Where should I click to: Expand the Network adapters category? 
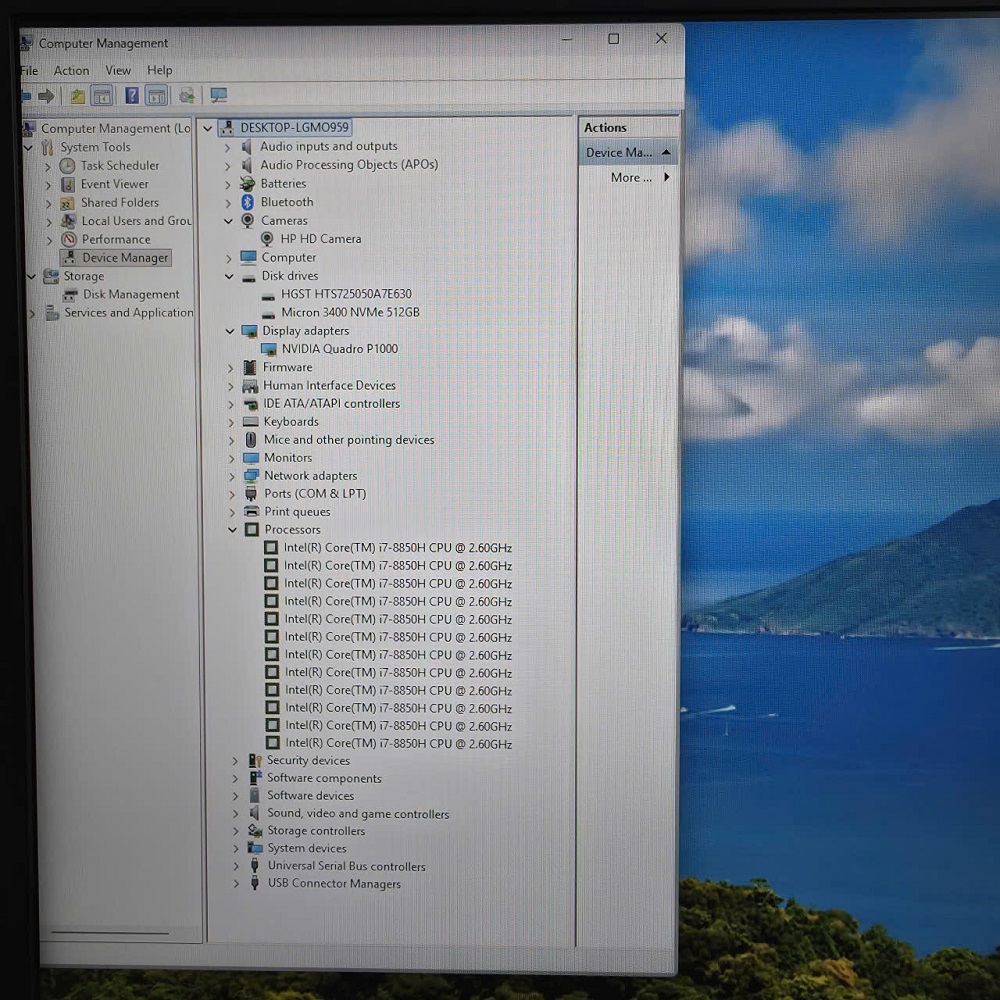pyautogui.click(x=231, y=476)
